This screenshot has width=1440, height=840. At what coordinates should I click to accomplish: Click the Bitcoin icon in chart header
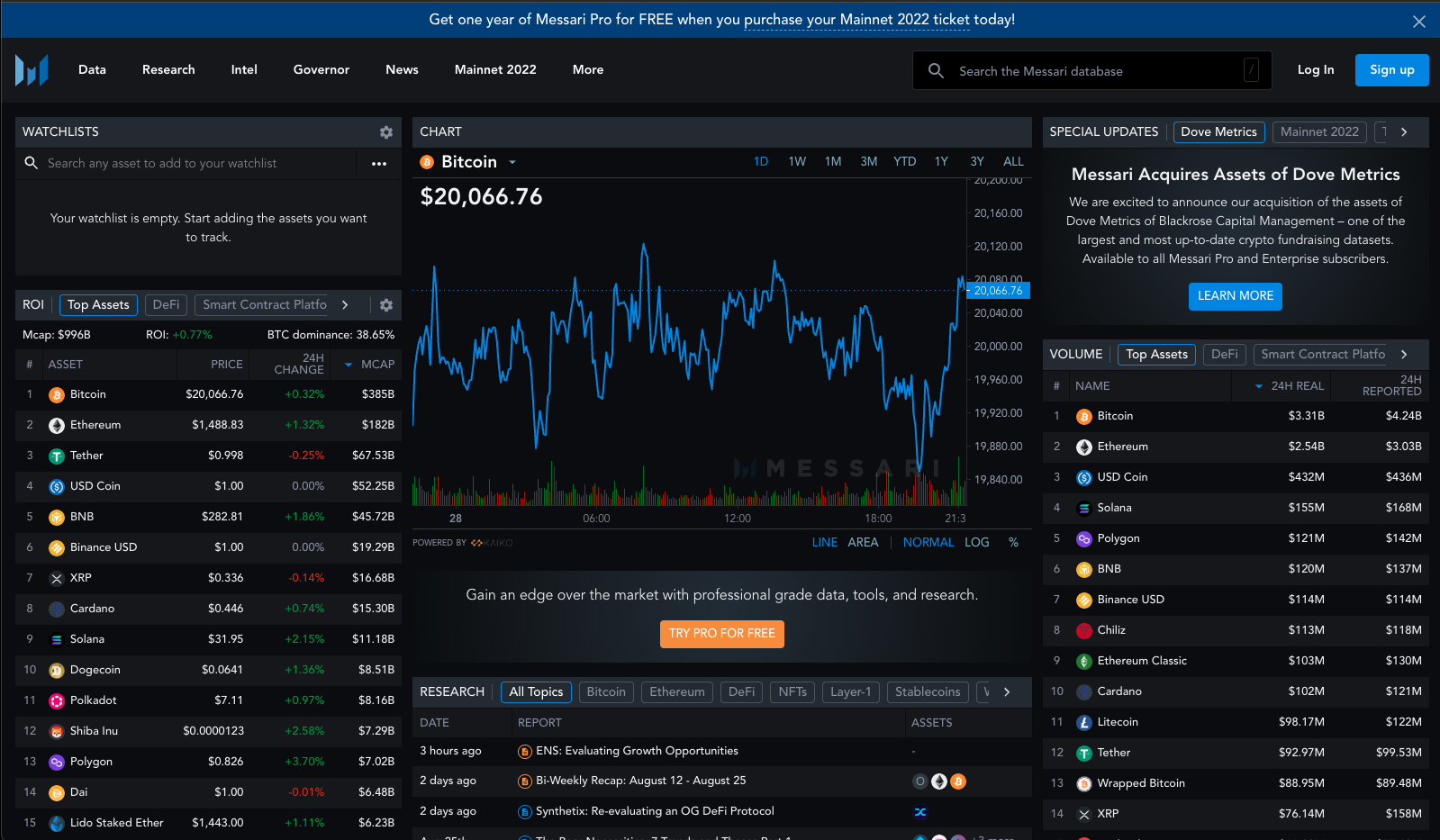click(428, 162)
